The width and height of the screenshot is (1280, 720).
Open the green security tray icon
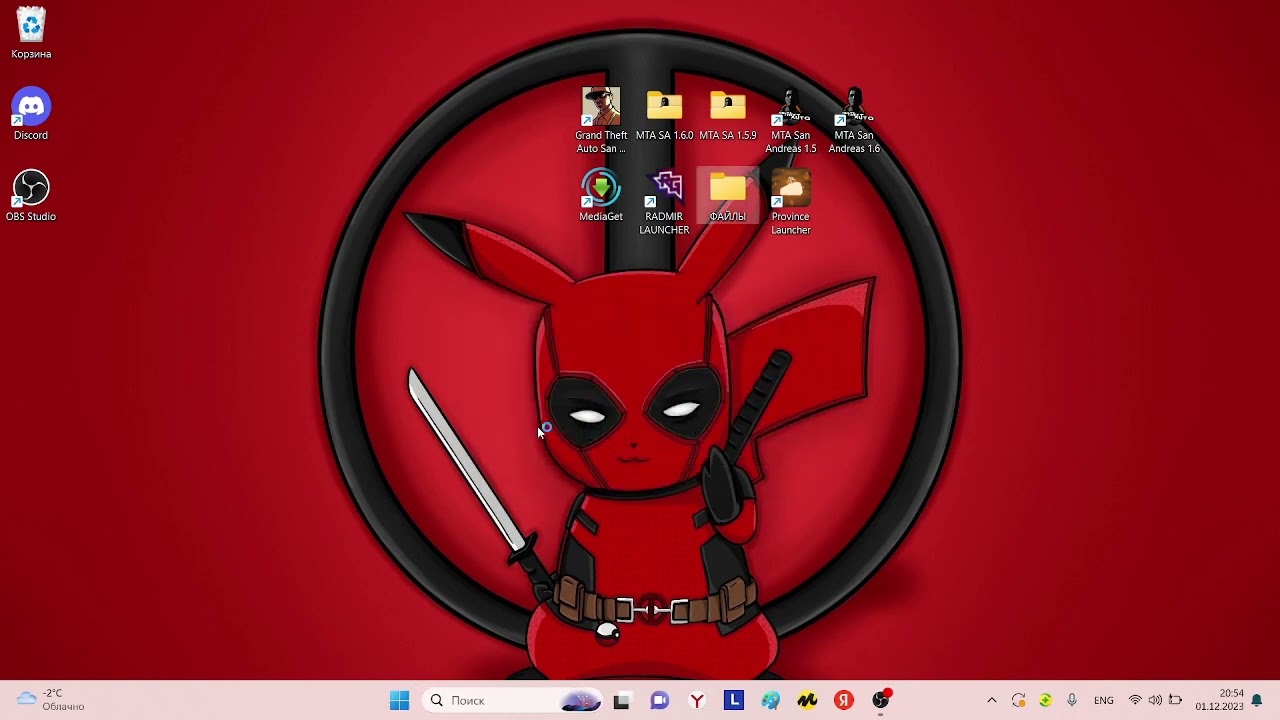point(1045,700)
